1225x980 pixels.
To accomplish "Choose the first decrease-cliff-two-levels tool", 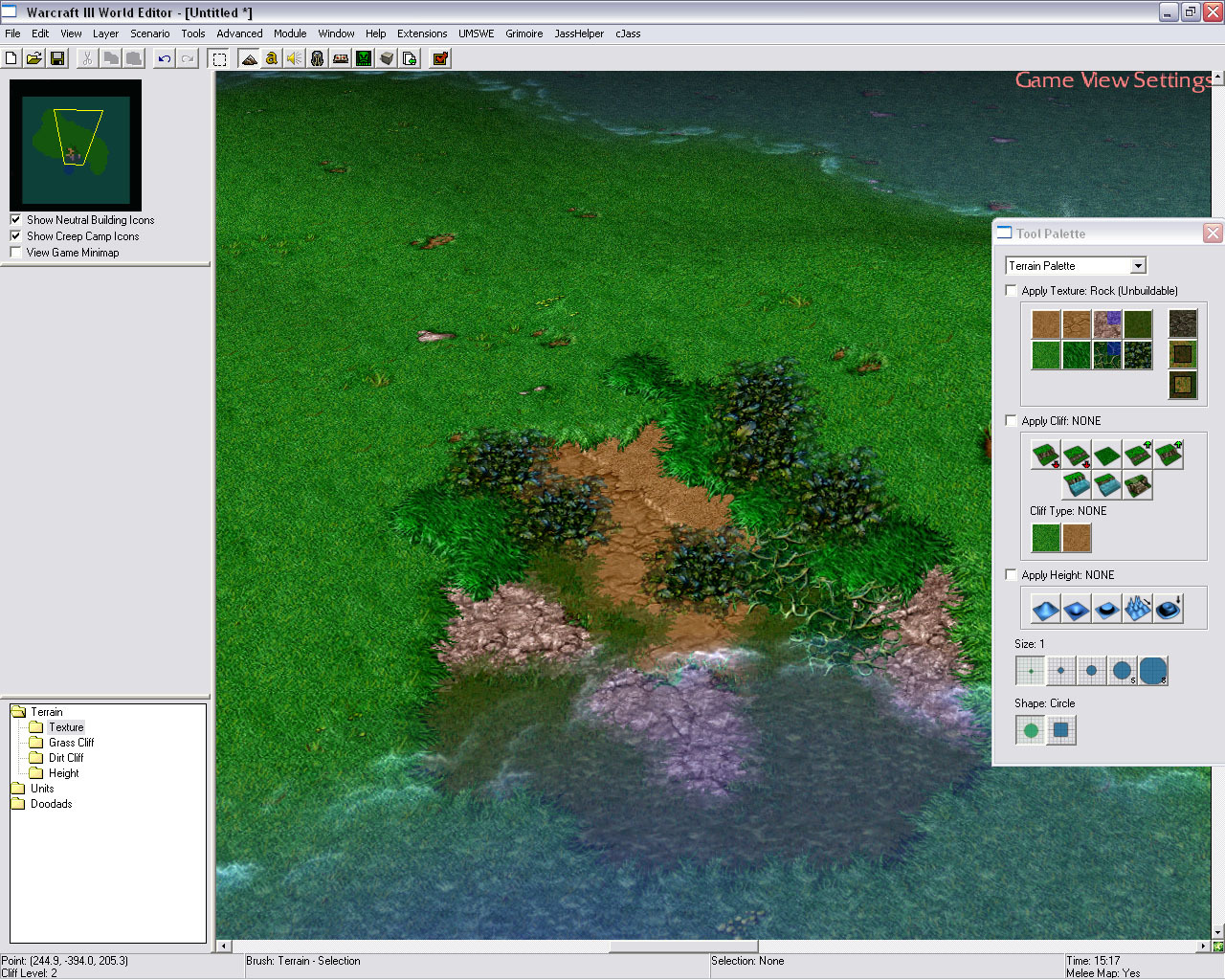I will [1046, 455].
